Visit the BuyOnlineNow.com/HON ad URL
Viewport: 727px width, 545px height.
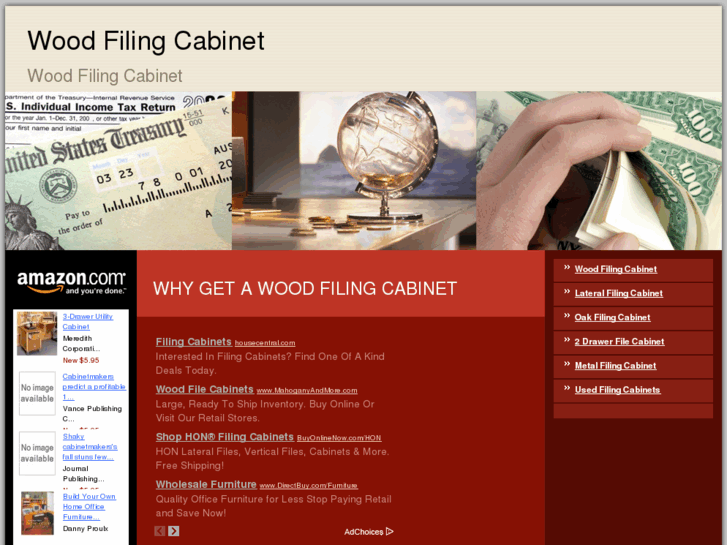pyautogui.click(x=339, y=438)
